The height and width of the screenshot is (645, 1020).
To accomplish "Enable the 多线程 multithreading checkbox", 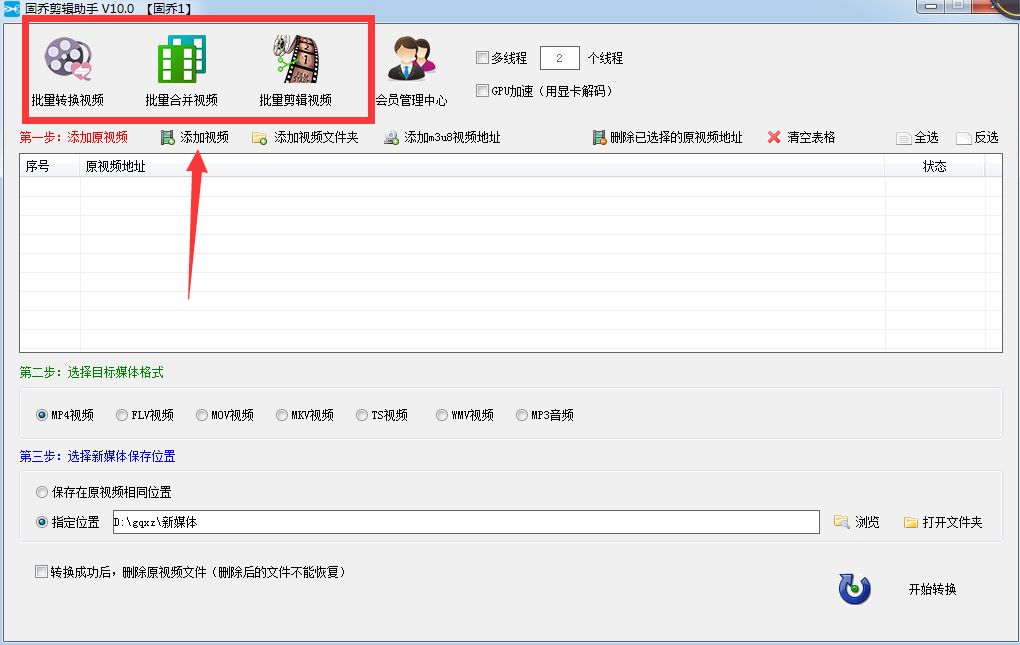I will (483, 58).
